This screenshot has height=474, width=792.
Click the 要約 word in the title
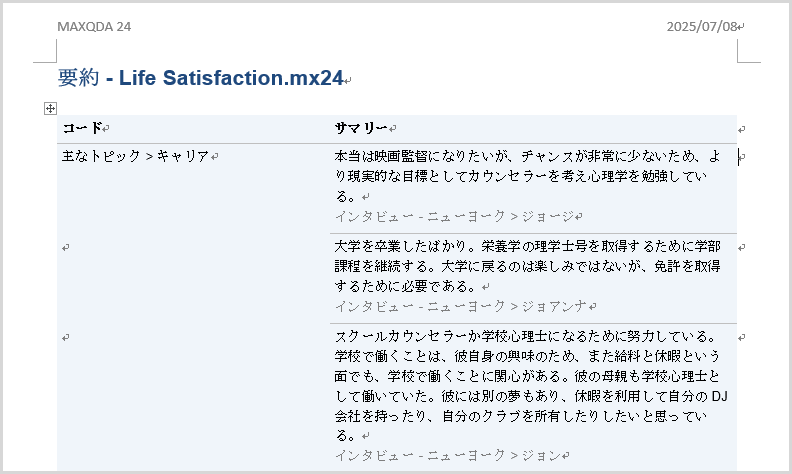pyautogui.click(x=78, y=78)
